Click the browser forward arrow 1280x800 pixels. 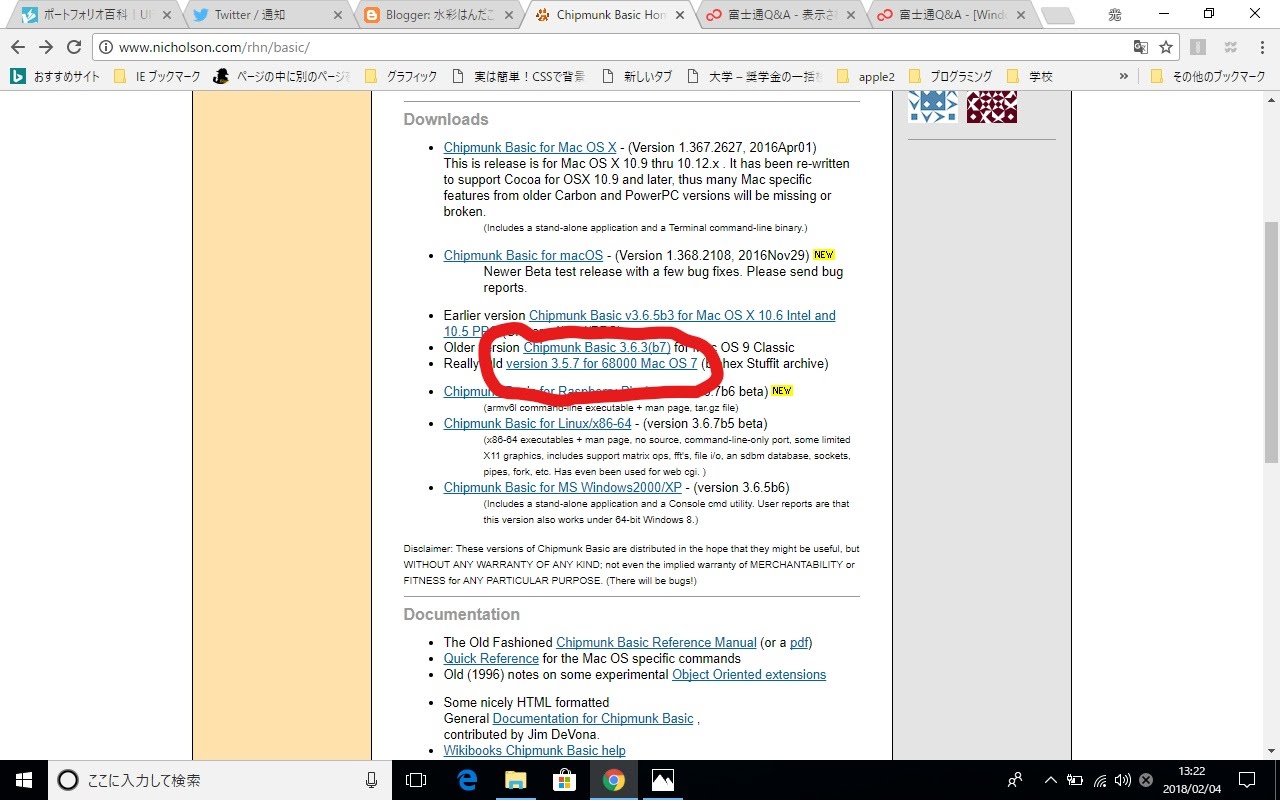coord(46,47)
